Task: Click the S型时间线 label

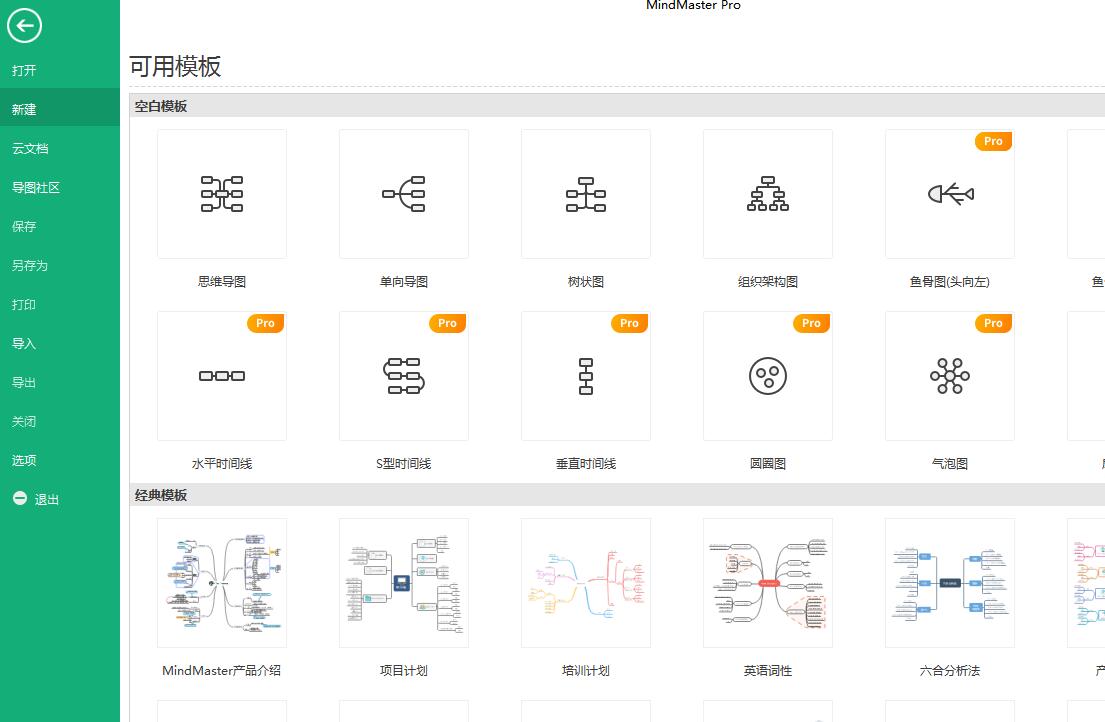Action: tap(404, 463)
